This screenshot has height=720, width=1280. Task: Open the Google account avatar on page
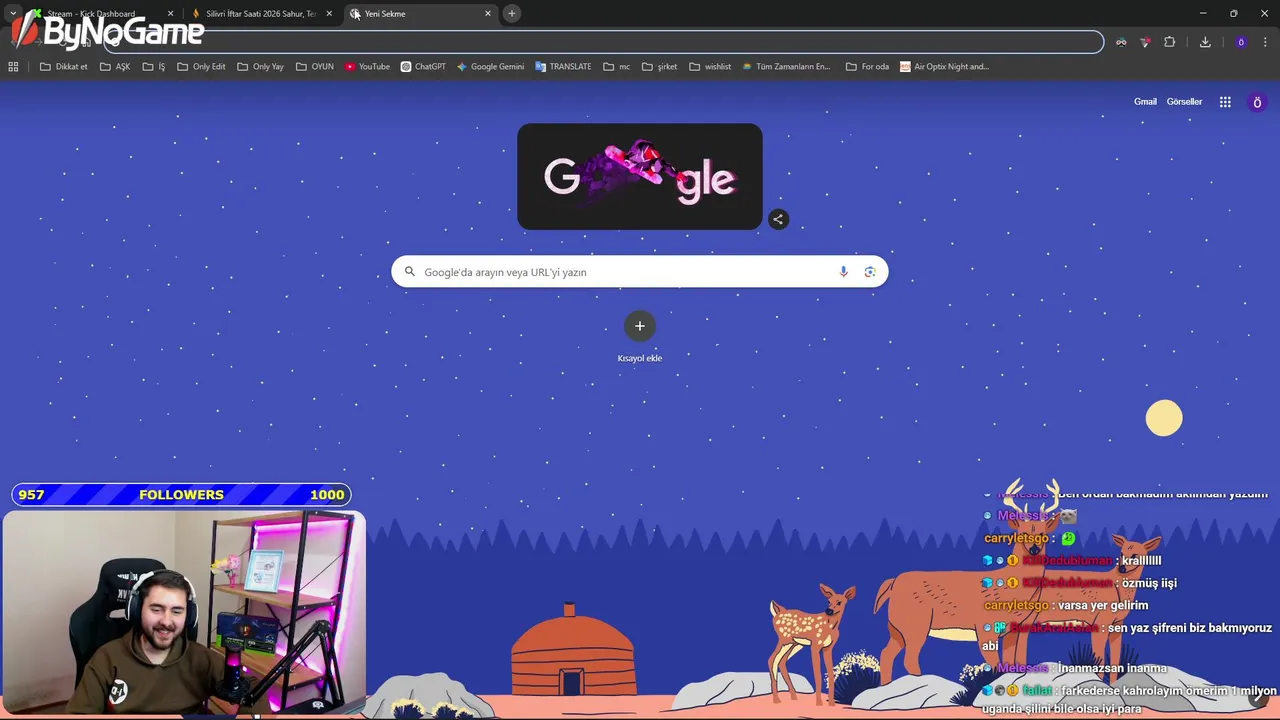[x=1258, y=102]
